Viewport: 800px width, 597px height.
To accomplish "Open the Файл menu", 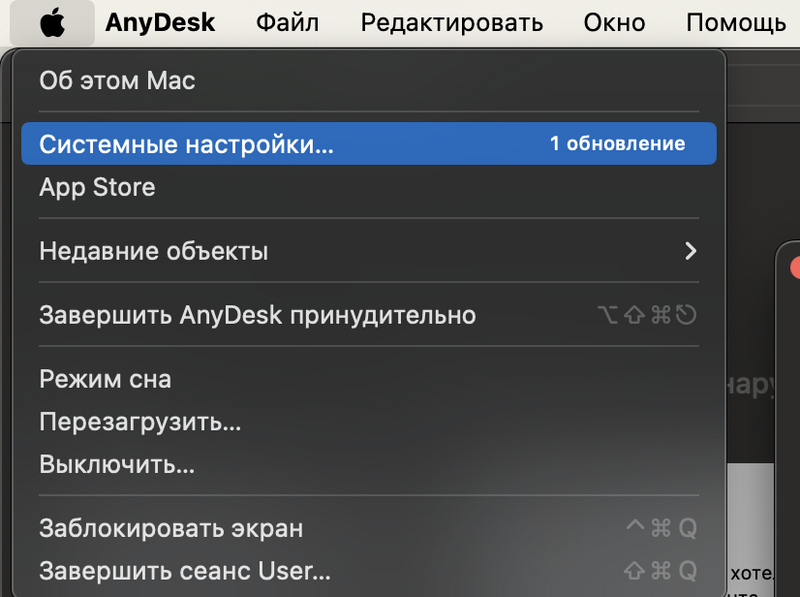I will point(288,22).
